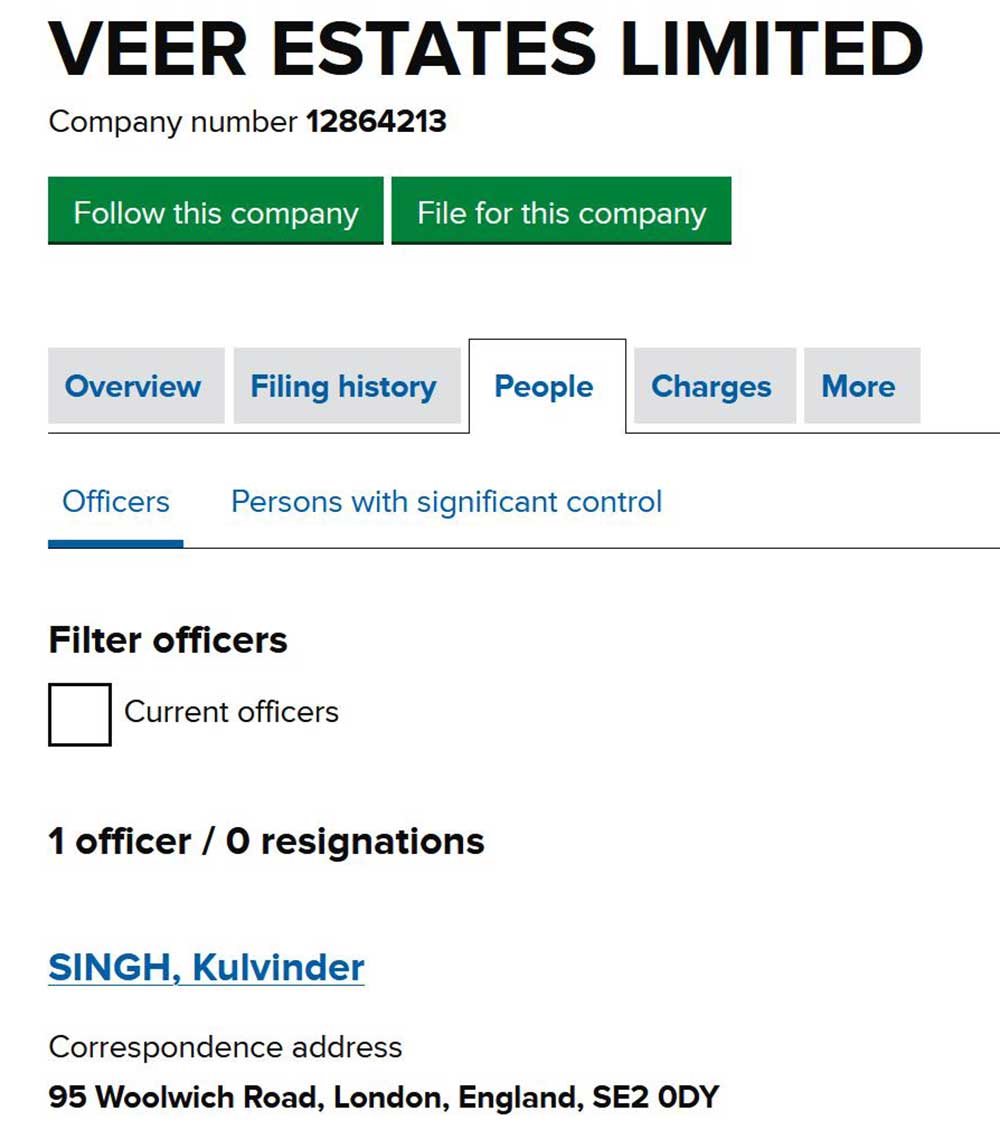Viewport: 1000px width, 1130px height.
Task: Click the VEER ESTATES LIMITED heading
Action: (x=485, y=50)
